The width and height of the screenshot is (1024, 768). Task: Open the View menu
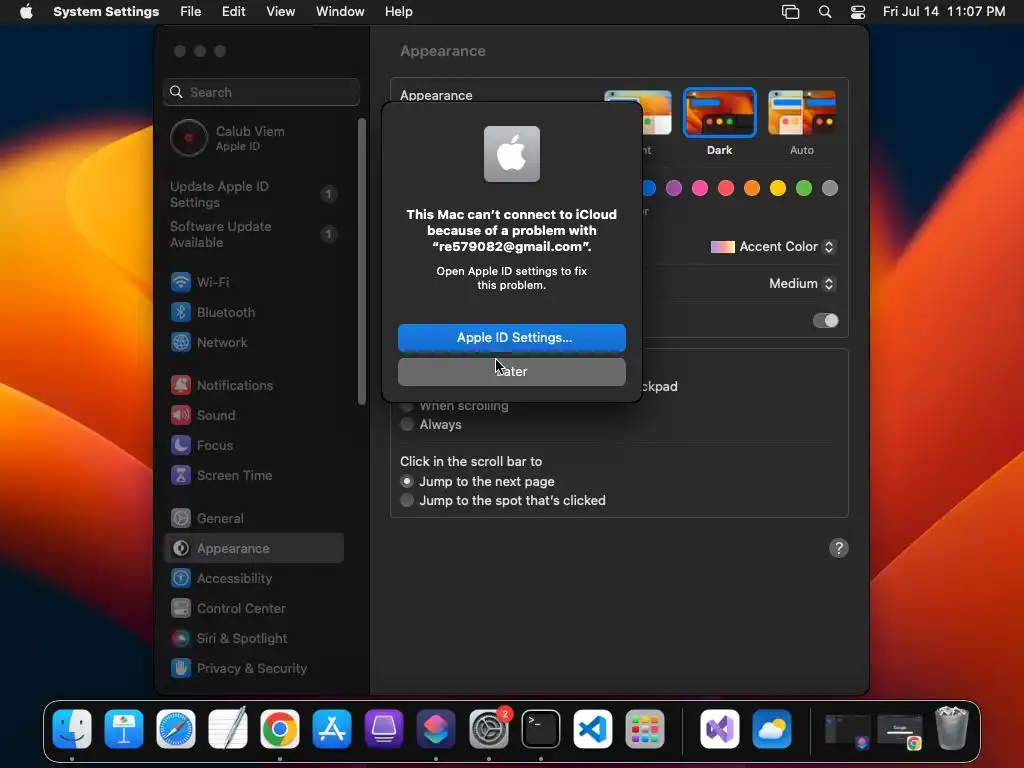tap(281, 12)
